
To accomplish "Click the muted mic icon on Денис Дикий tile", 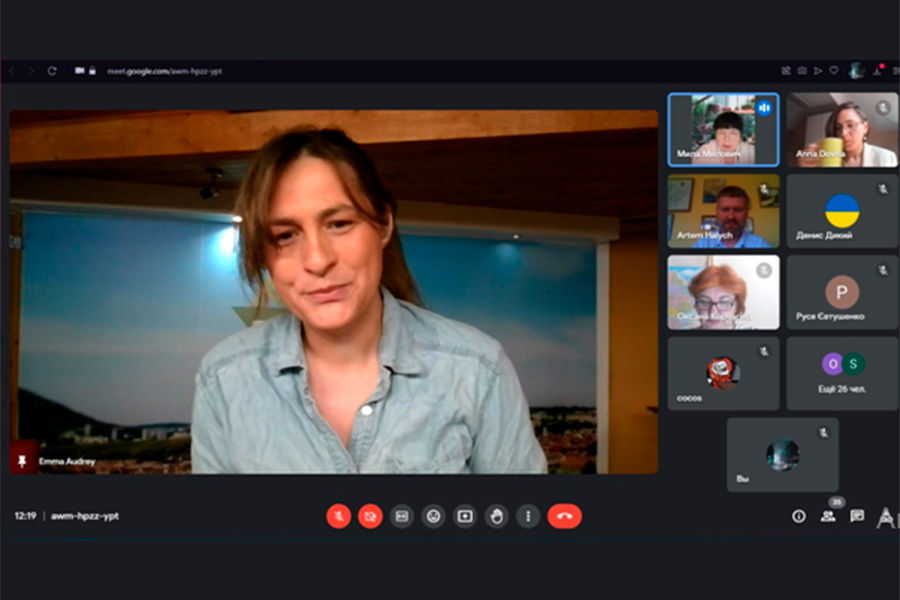I will tap(883, 188).
